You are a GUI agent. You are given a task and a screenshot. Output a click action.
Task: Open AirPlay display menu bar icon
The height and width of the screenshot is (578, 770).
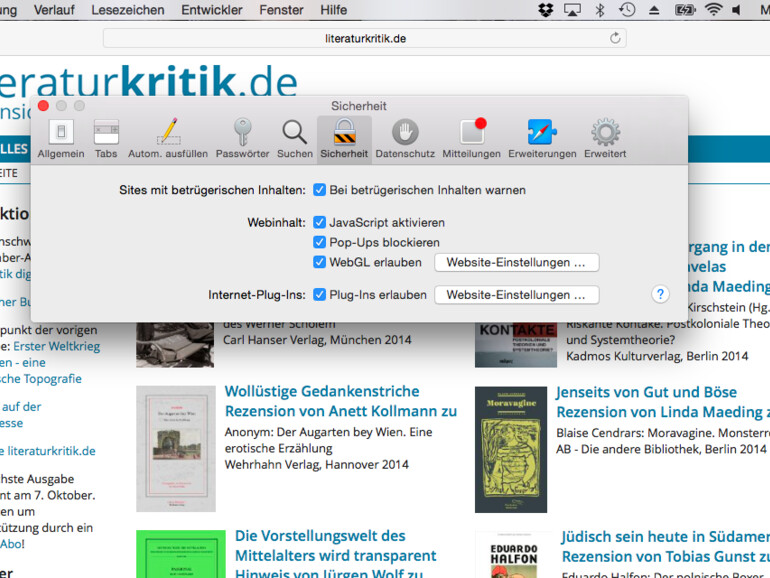tap(572, 10)
